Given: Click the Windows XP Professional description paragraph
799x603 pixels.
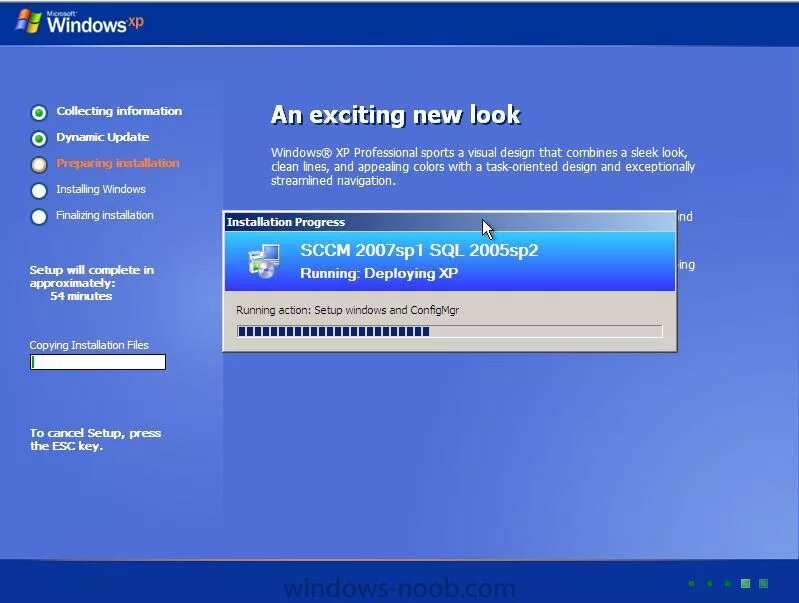Looking at the screenshot, I should pyautogui.click(x=483, y=167).
